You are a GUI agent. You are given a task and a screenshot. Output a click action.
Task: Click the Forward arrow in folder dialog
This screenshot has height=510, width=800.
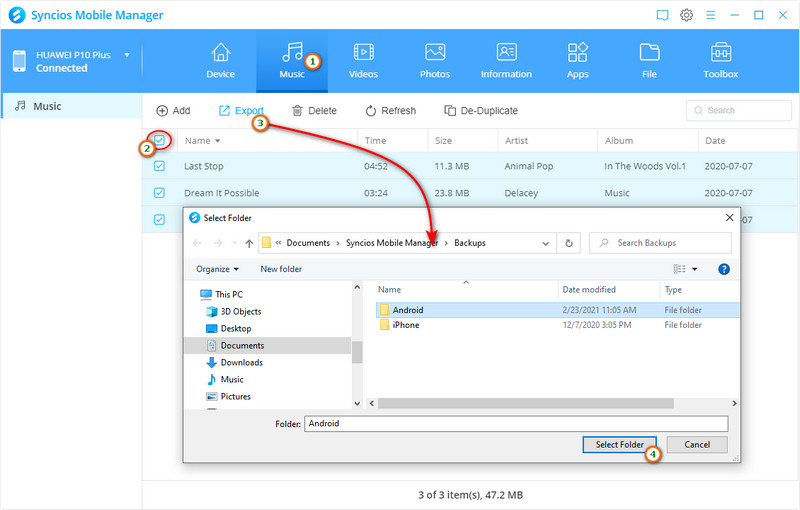(x=218, y=243)
